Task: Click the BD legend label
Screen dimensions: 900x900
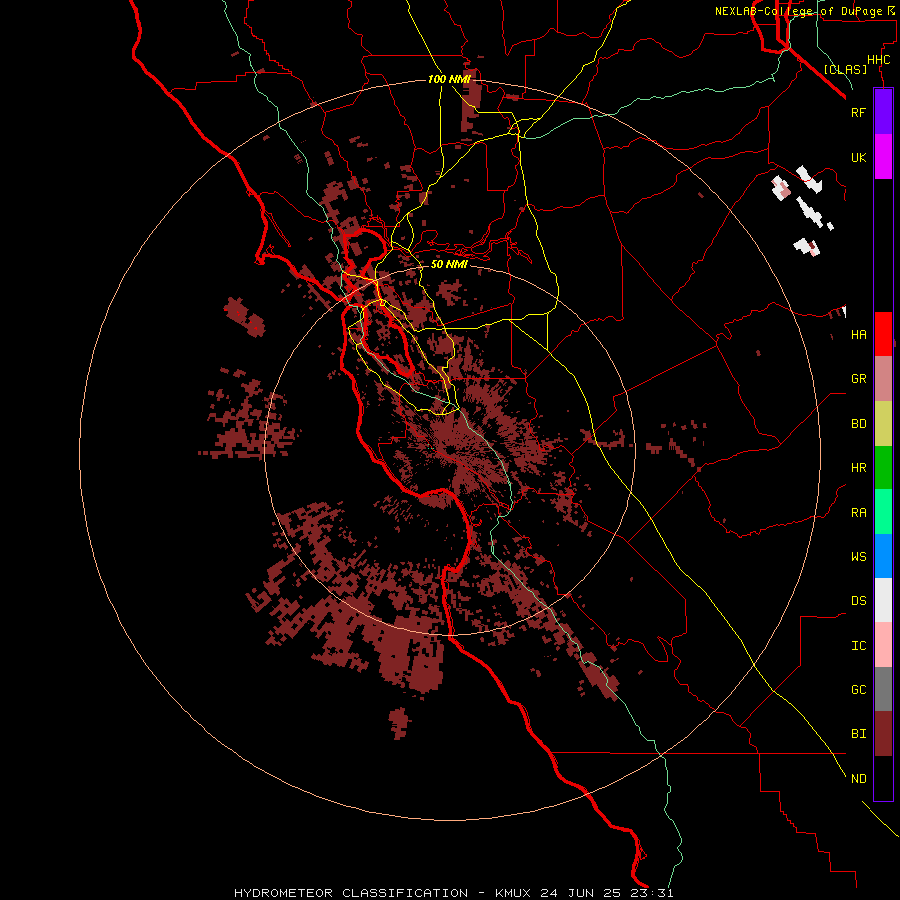Action: (858, 424)
